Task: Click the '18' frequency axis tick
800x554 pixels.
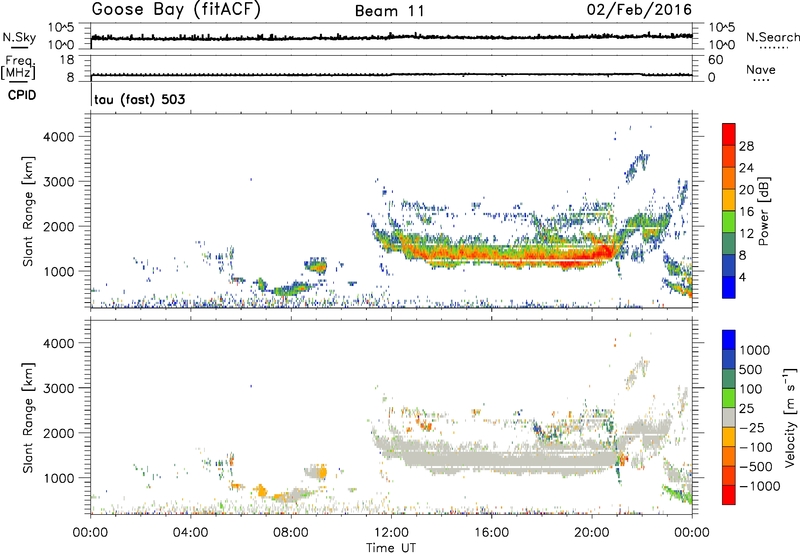Action: click(67, 60)
